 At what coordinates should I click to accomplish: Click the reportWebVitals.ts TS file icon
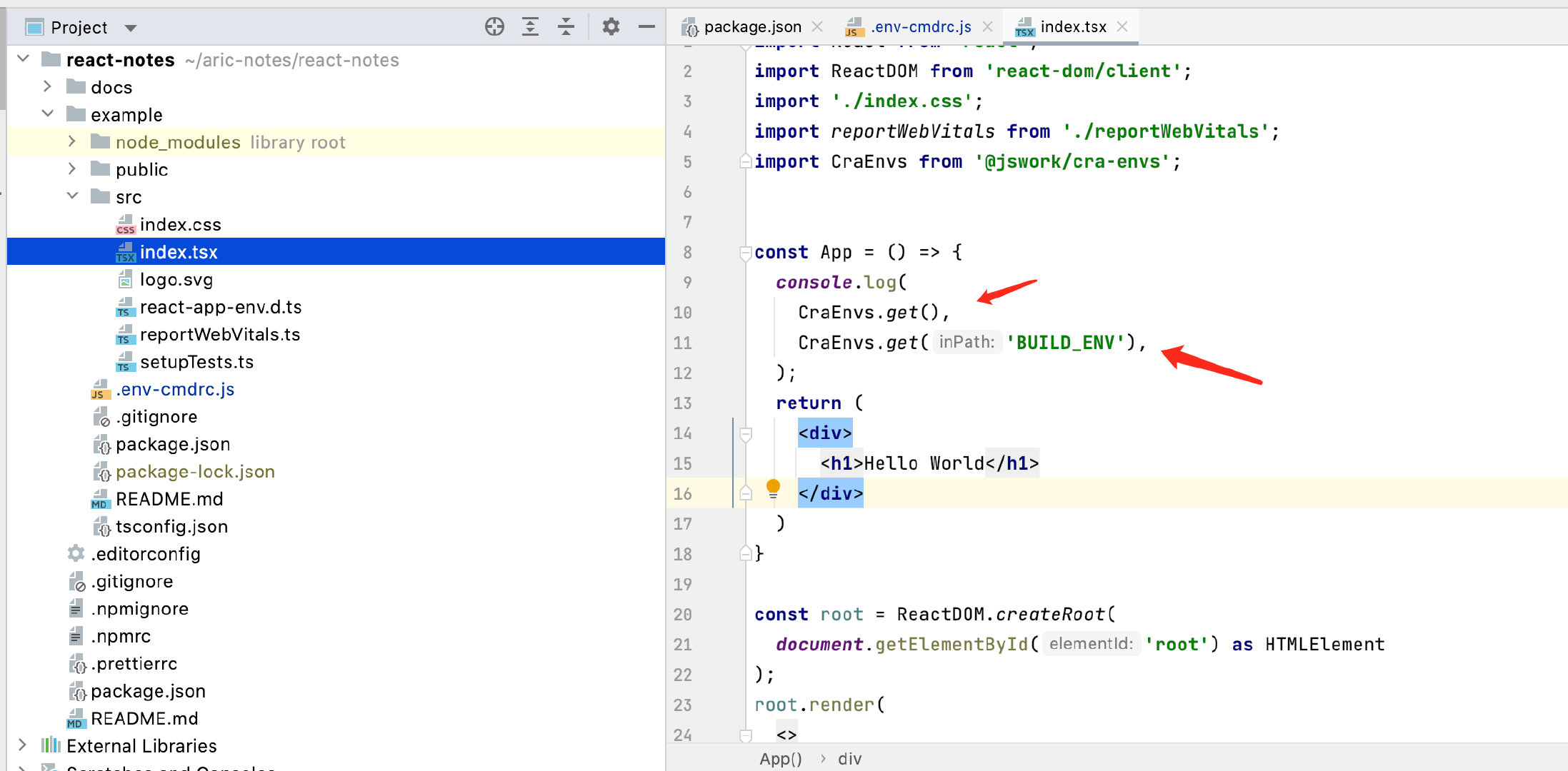click(125, 334)
